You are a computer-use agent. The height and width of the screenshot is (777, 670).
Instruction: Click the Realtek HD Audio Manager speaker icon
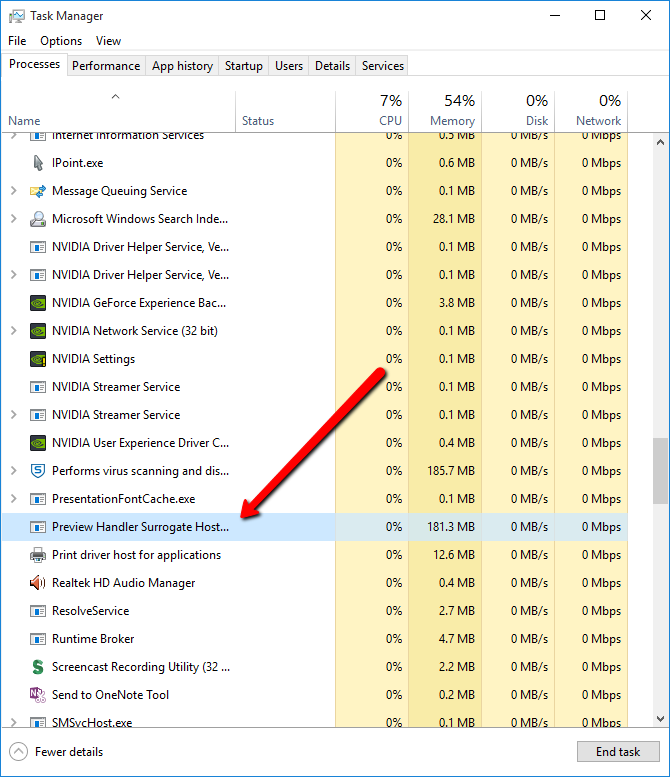click(x=38, y=583)
